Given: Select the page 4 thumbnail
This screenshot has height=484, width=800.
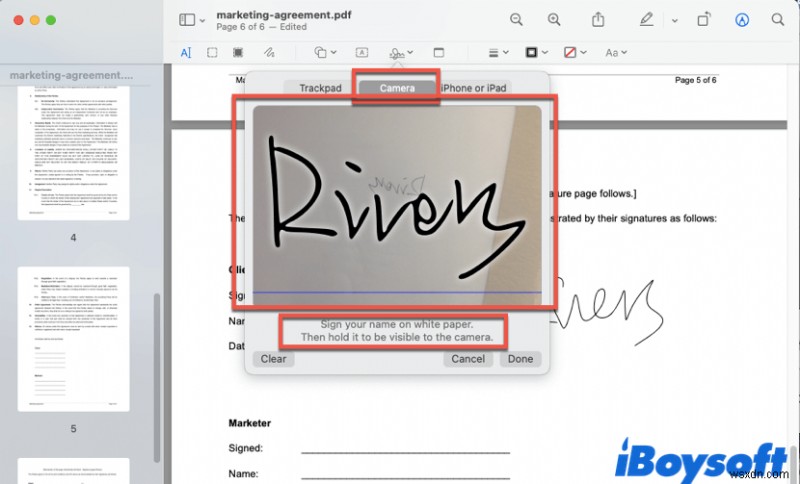Looking at the screenshot, I should (73, 152).
